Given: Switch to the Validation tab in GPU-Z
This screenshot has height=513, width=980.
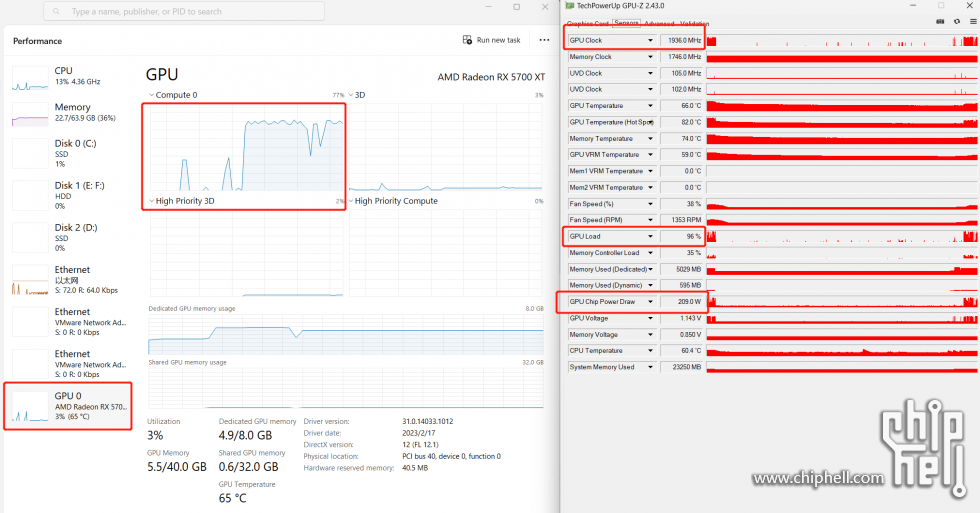Looking at the screenshot, I should (694, 24).
